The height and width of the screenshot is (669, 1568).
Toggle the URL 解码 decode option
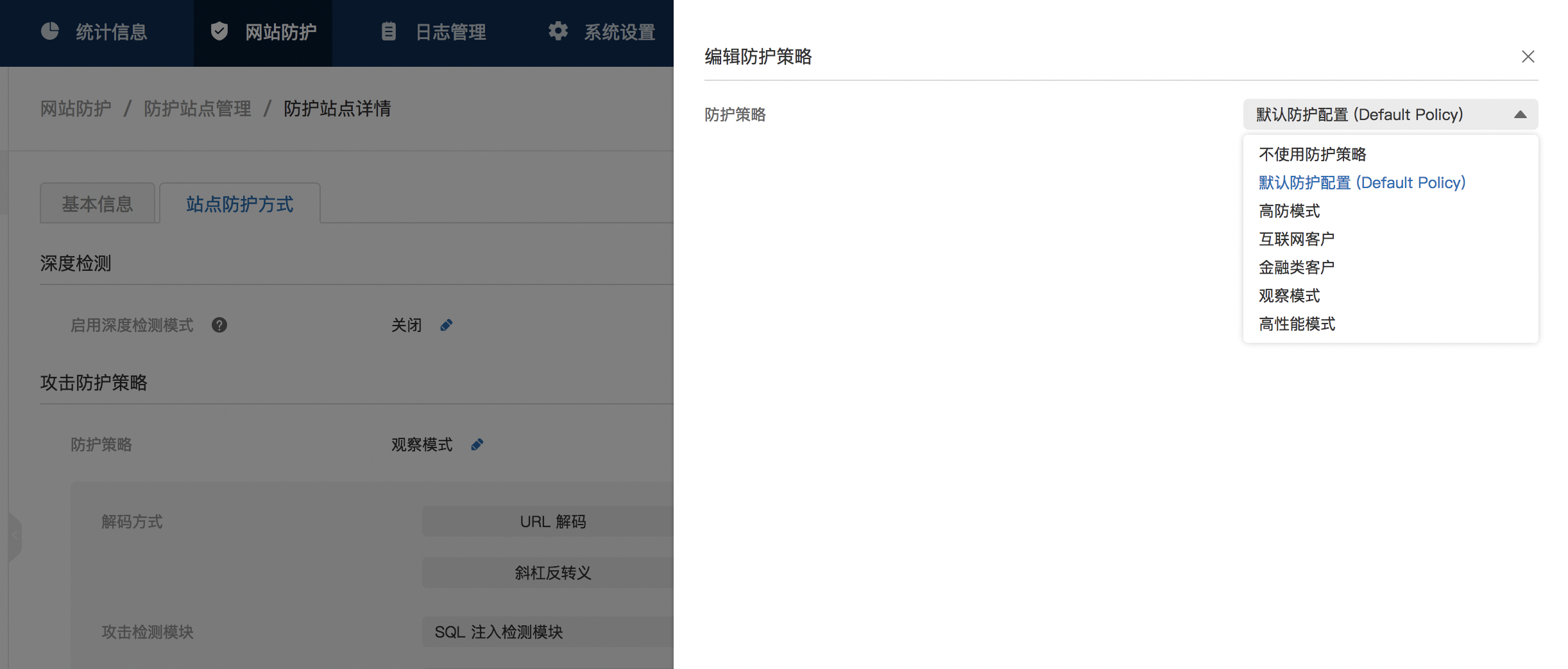point(552,522)
